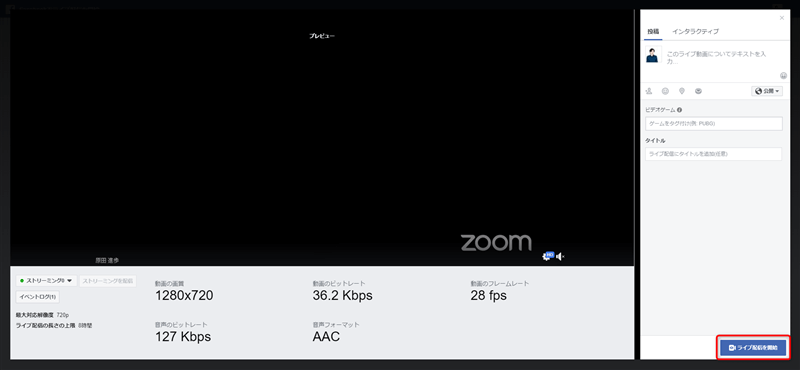Image resolution: width=800 pixels, height=370 pixels.
Task: Click the feeling/activity smiley icon
Action: point(665,91)
